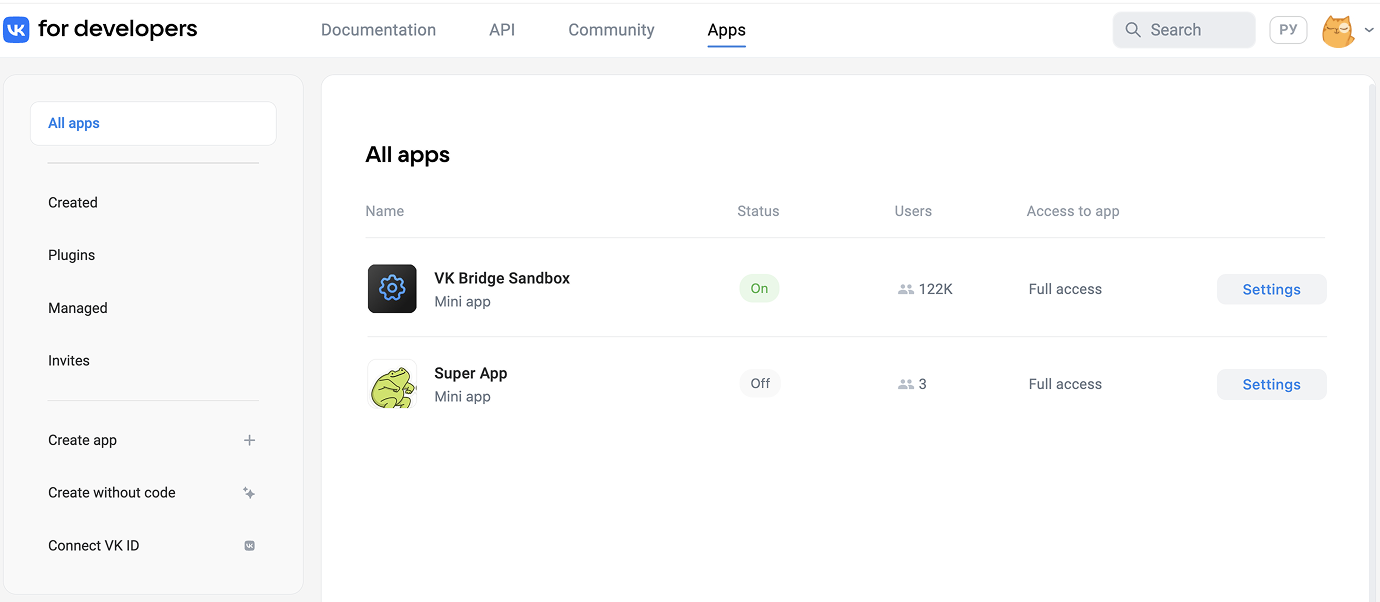Click Full access in VK Bridge Sandbox row
The height and width of the screenshot is (602, 1380).
[x=1065, y=289]
